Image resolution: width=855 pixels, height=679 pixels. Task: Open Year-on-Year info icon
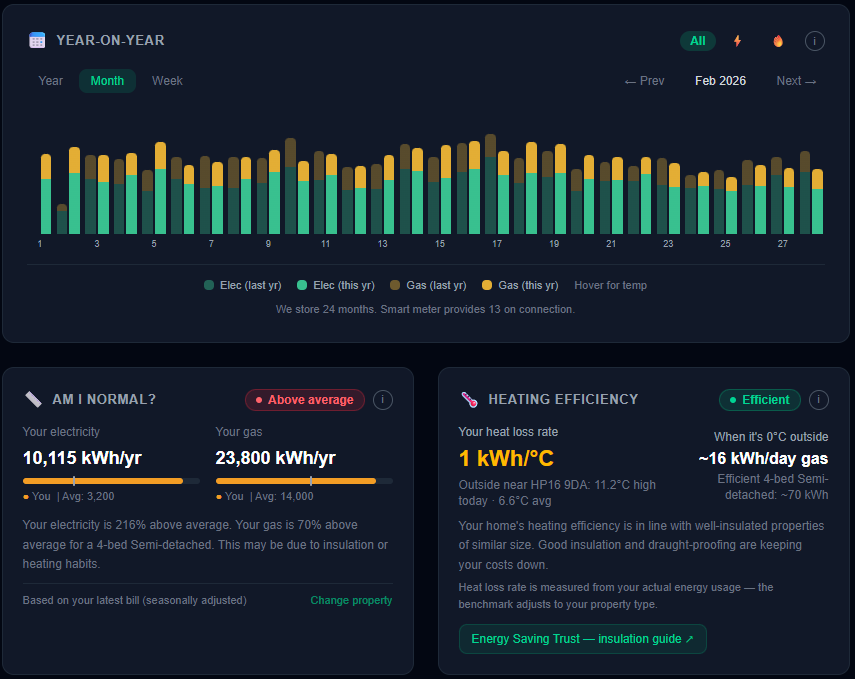[x=814, y=41]
